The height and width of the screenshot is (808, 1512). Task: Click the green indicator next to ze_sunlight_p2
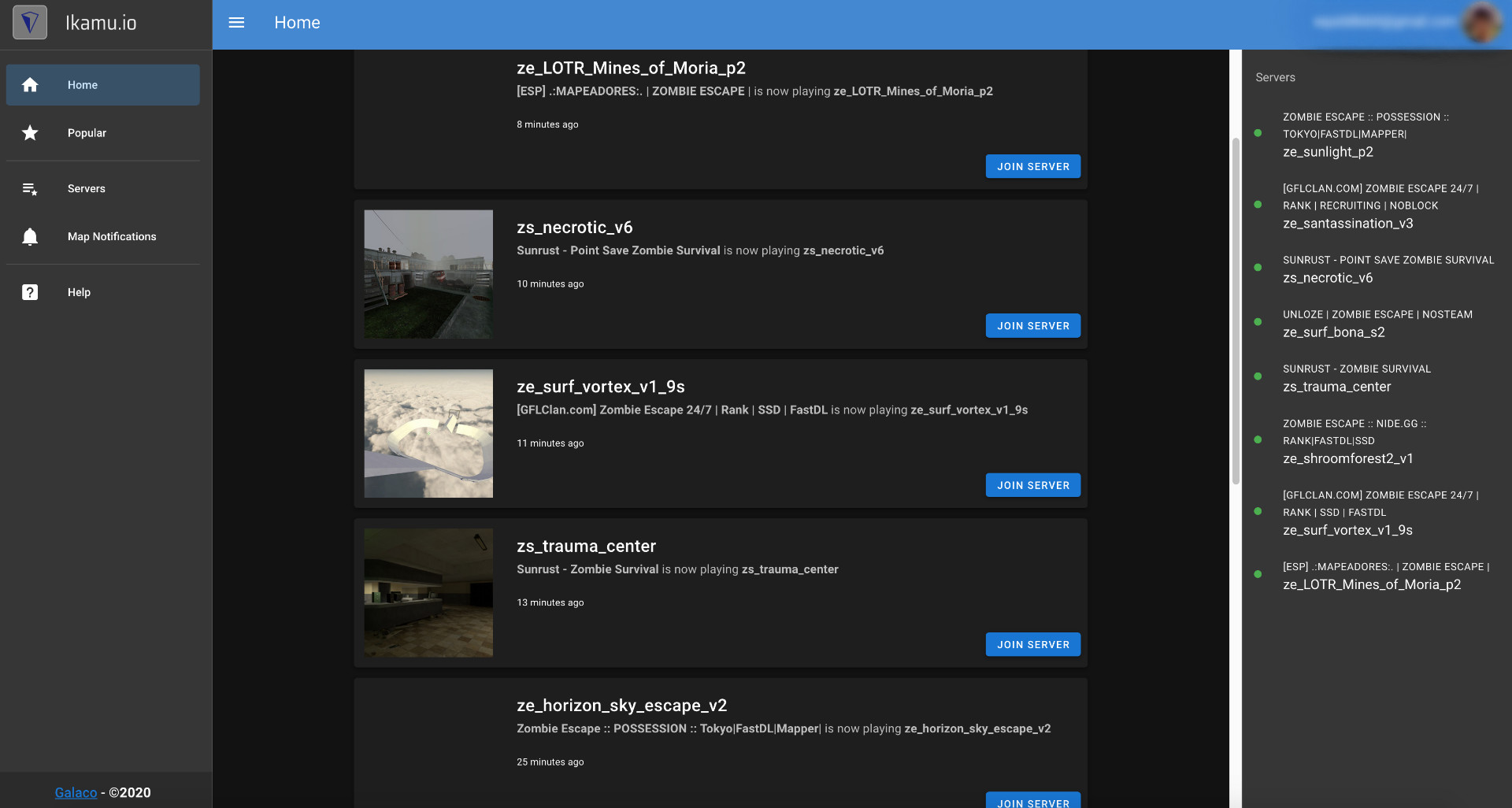(x=1258, y=134)
